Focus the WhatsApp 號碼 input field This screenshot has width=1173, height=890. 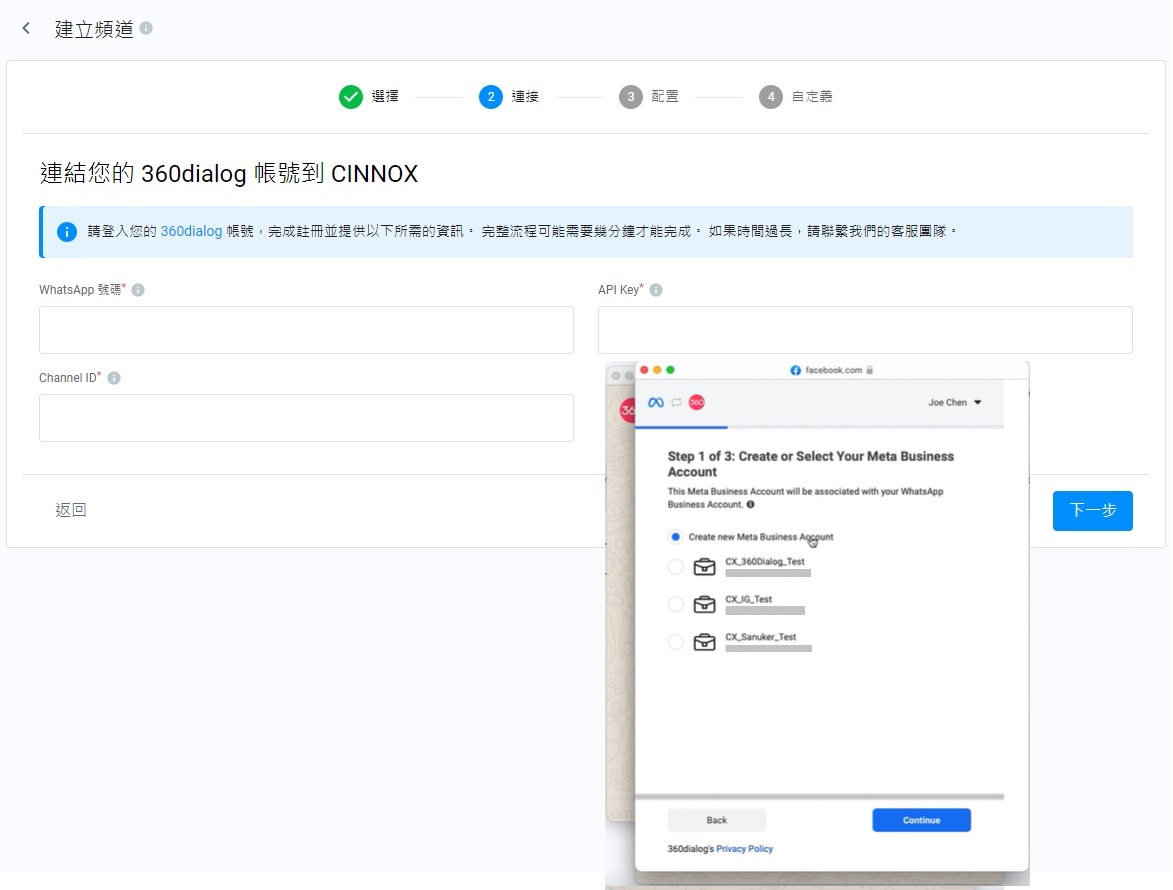point(306,330)
